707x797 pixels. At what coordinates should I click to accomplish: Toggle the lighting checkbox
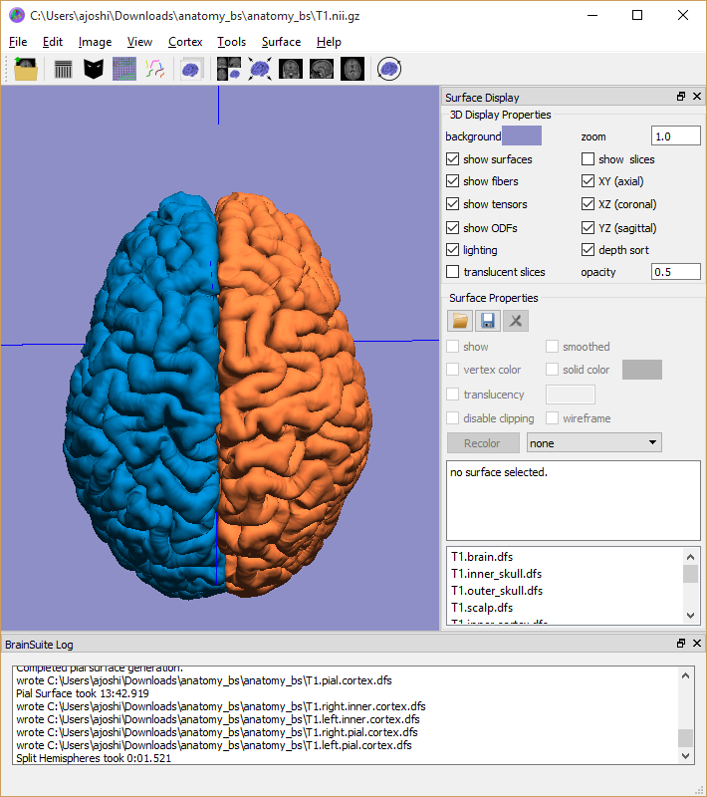click(453, 250)
